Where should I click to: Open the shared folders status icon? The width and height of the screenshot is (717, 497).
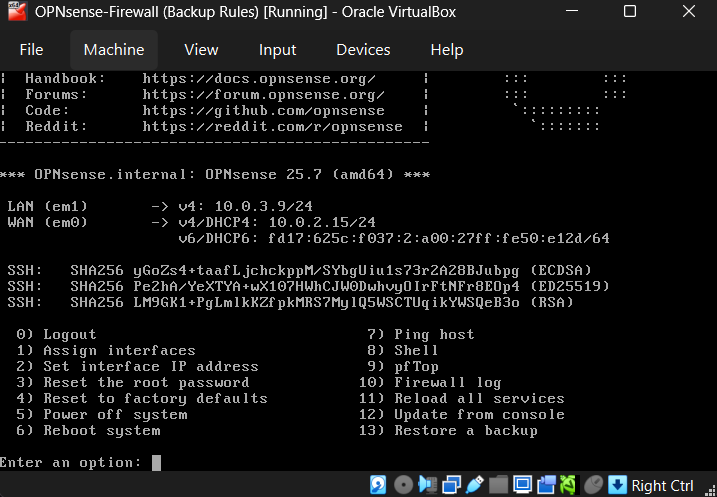point(499,486)
